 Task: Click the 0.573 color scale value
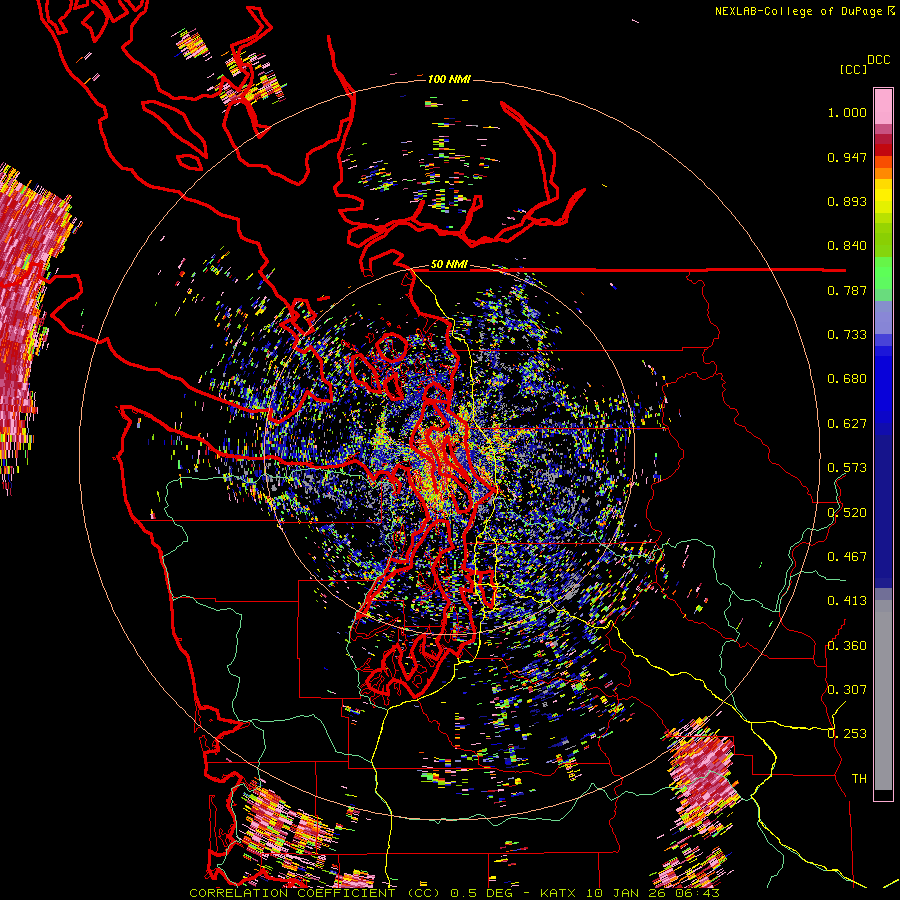[x=847, y=468]
